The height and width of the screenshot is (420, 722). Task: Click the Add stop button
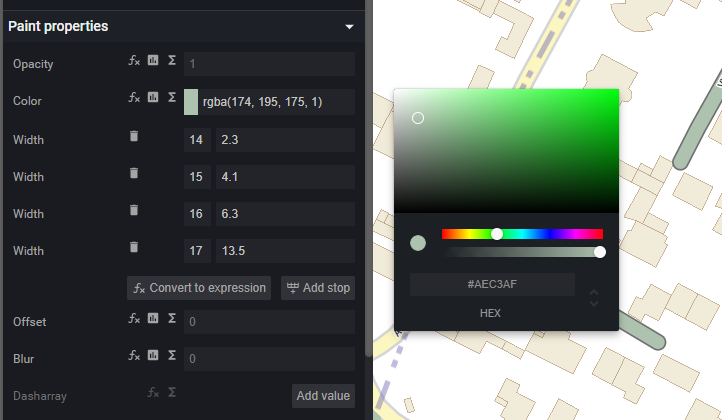[318, 288]
